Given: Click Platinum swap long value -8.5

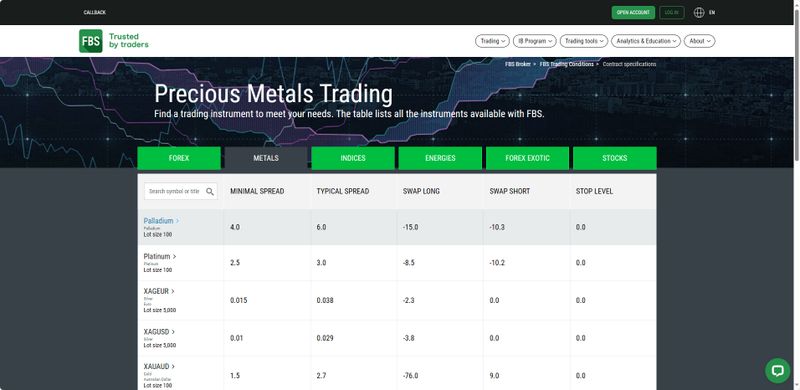Looking at the screenshot, I should click(409, 263).
